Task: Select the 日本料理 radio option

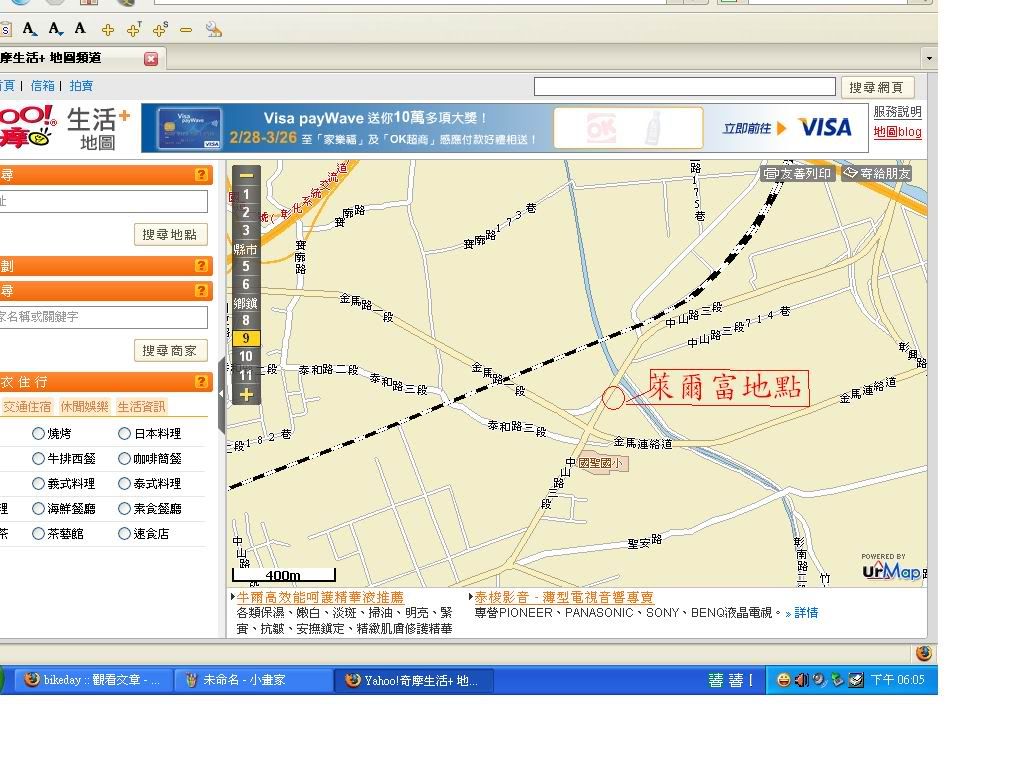Action: 125,434
